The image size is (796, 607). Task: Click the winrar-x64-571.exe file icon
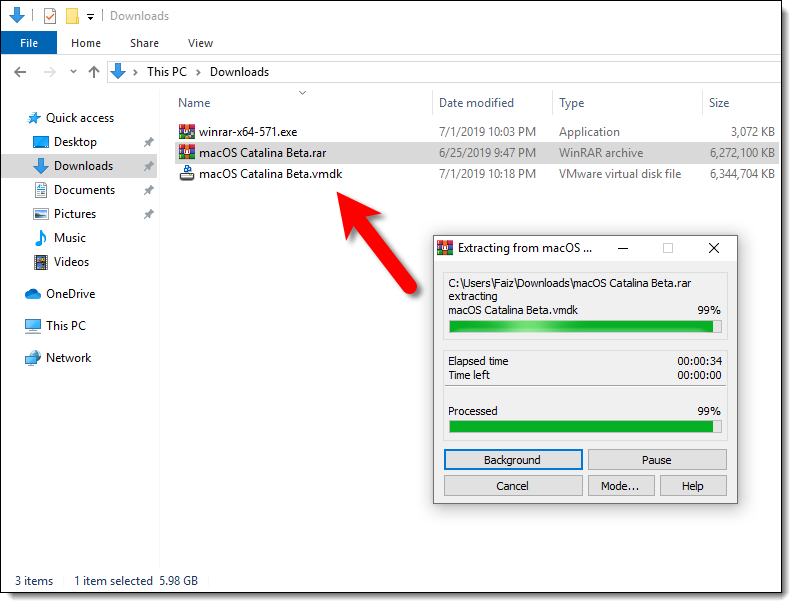click(x=187, y=132)
